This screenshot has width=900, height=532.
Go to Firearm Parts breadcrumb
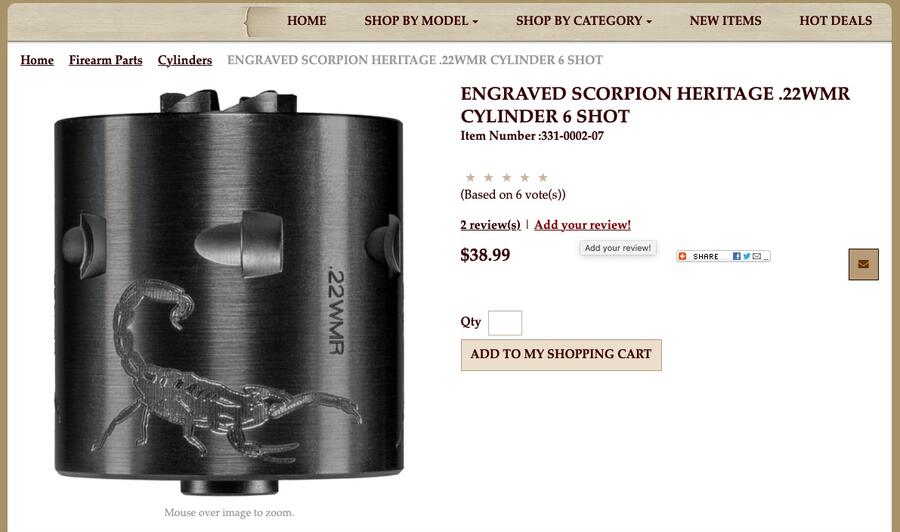[106, 60]
